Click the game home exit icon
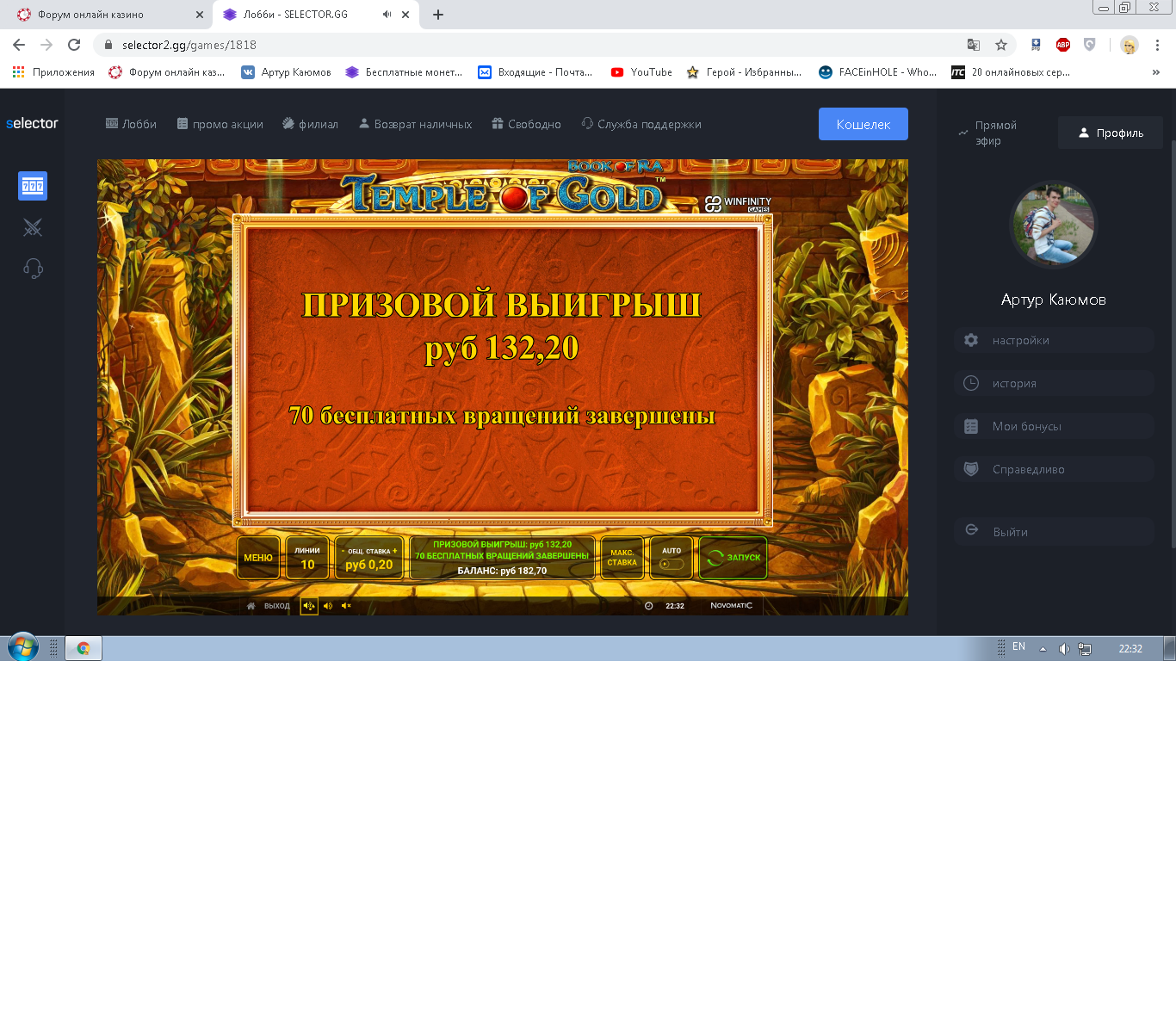Image resolution: width=1176 pixels, height=1026 pixels. (251, 606)
